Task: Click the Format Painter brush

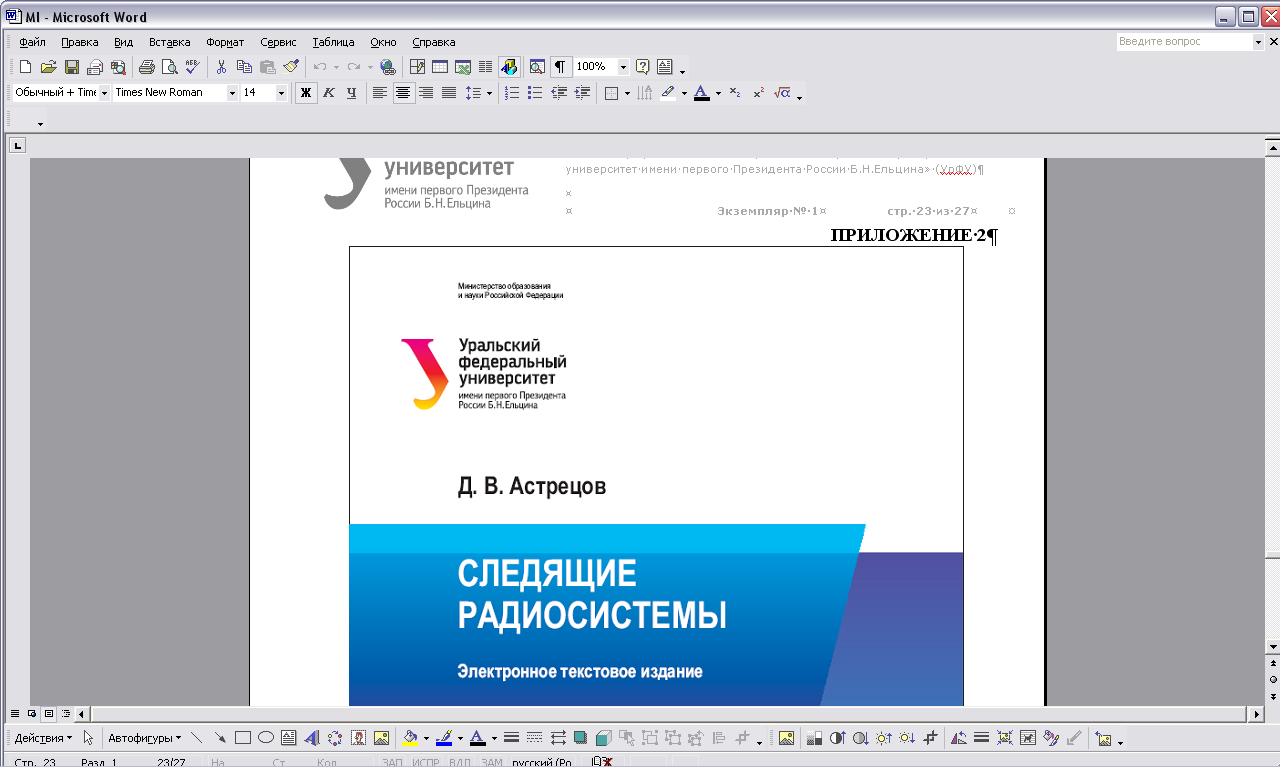Action: [291, 67]
